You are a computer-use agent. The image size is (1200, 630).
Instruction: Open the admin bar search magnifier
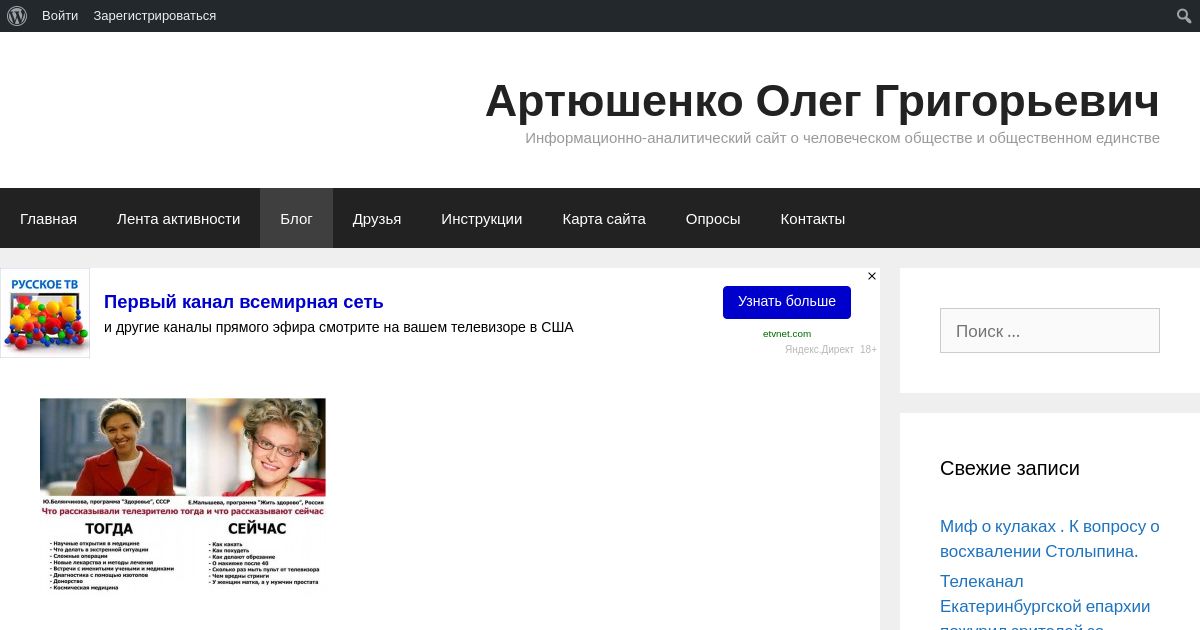point(1184,16)
